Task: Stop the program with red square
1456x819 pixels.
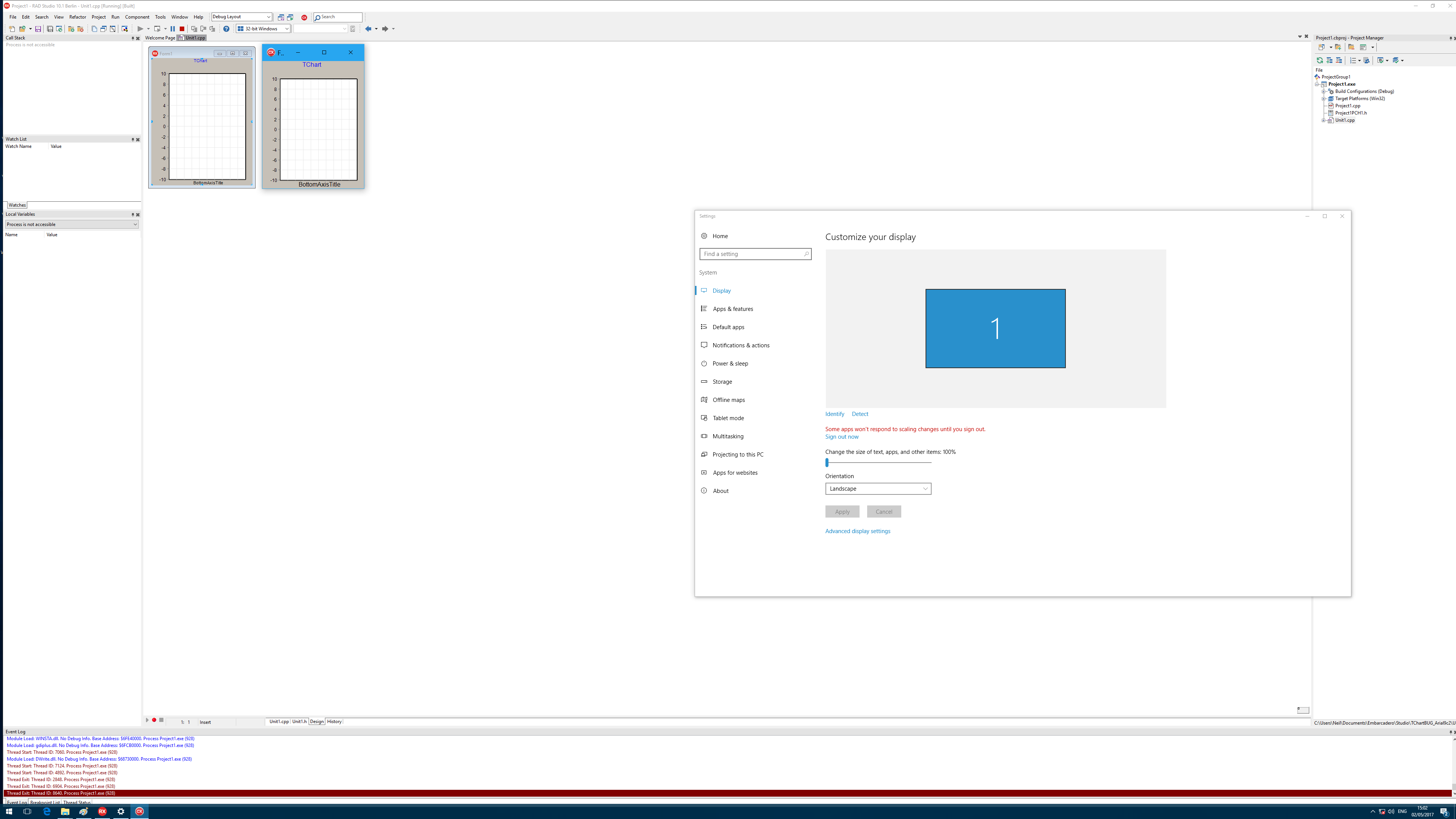Action: tap(182, 29)
